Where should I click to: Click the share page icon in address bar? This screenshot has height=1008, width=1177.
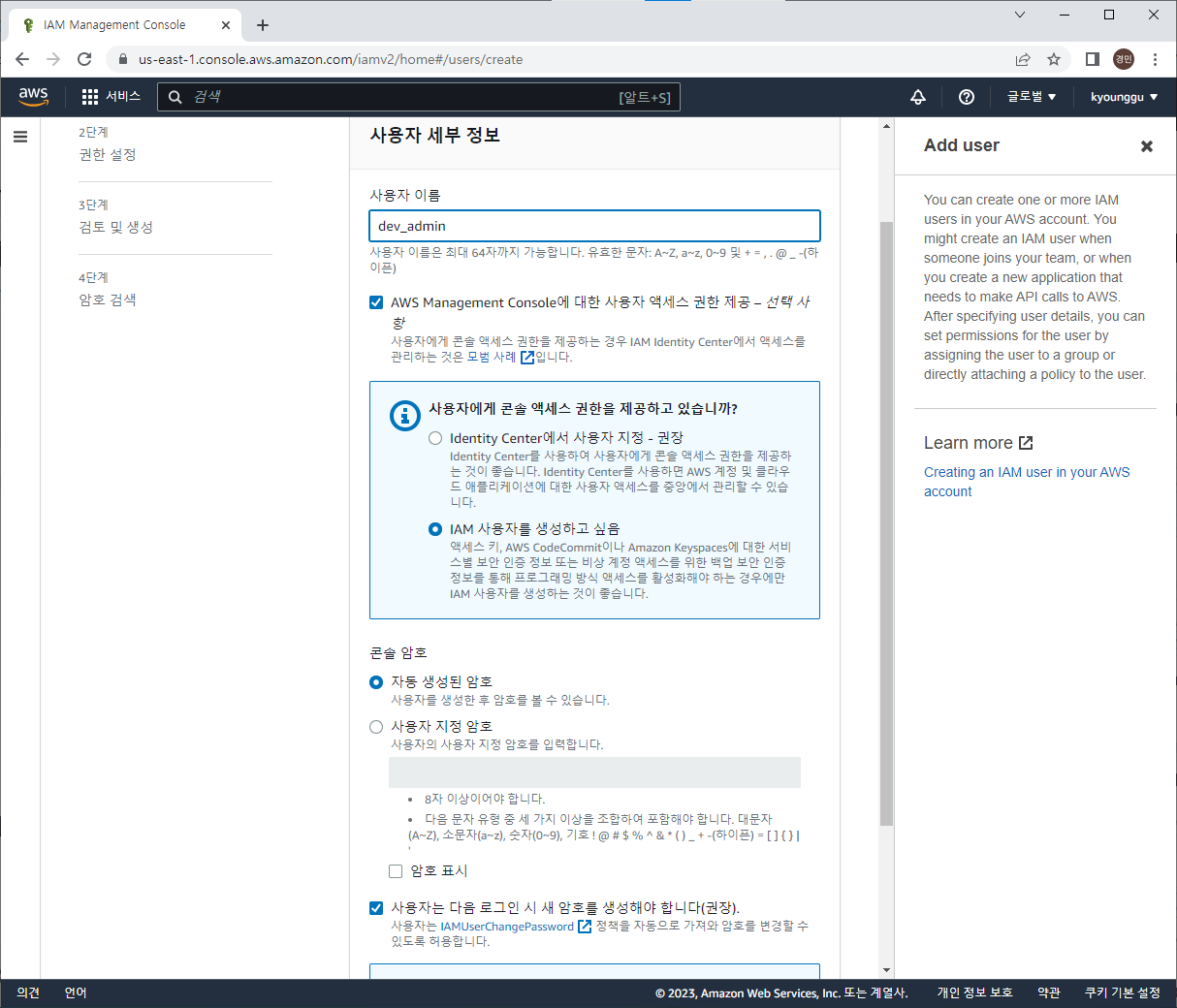tap(1023, 59)
